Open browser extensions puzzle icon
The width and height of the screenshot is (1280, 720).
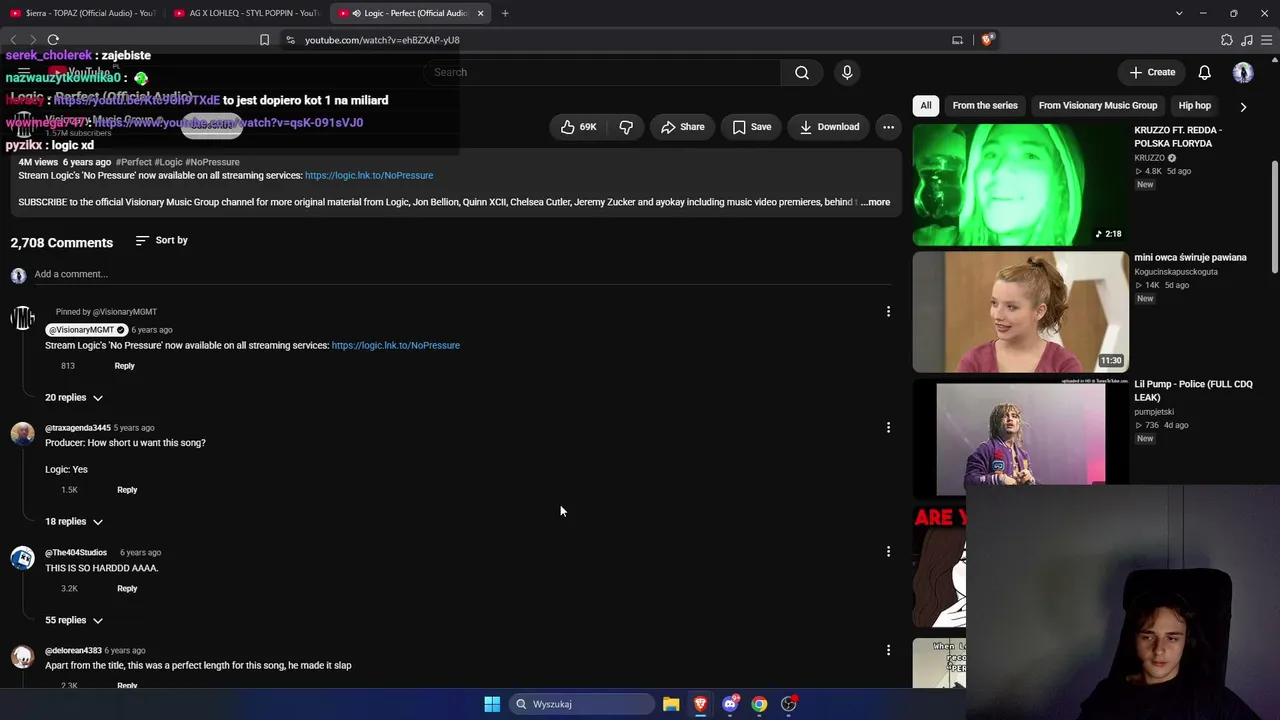coord(1227,40)
